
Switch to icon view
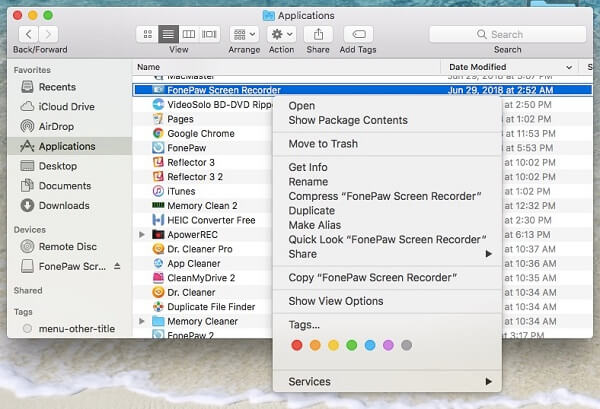[148, 34]
